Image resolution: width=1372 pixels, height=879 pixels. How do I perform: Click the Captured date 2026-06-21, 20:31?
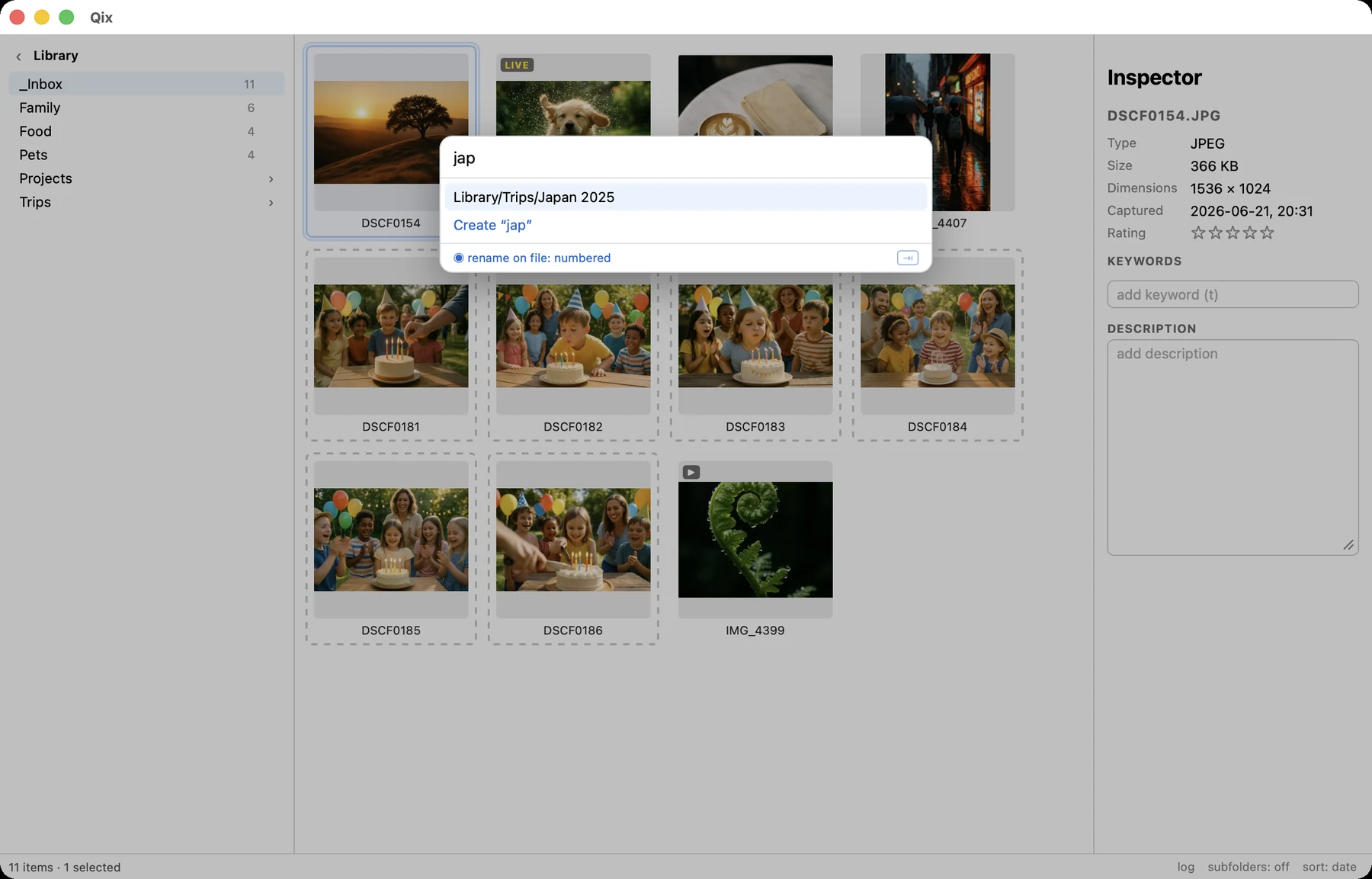point(1252,211)
